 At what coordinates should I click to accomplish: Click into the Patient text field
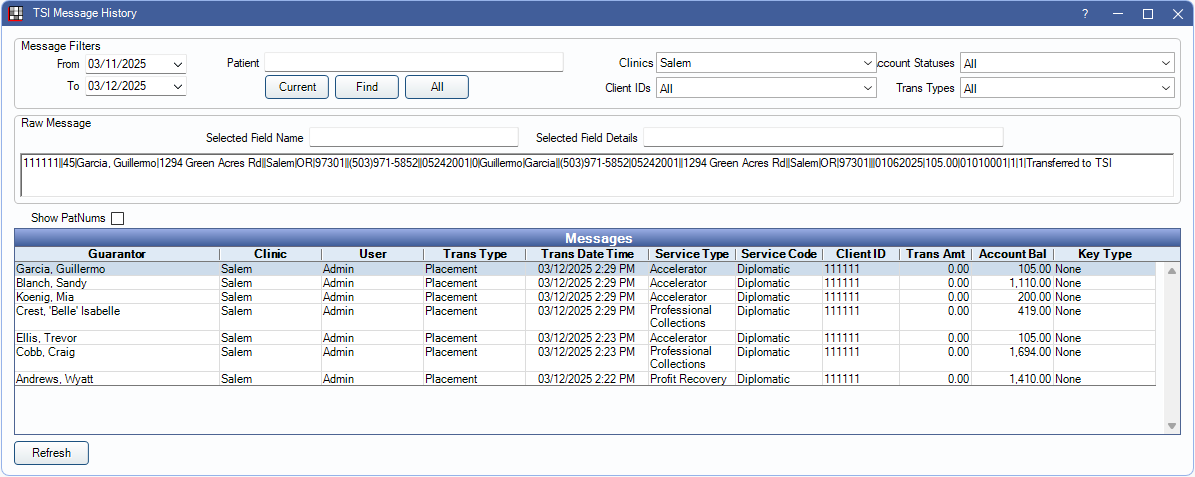(x=414, y=62)
